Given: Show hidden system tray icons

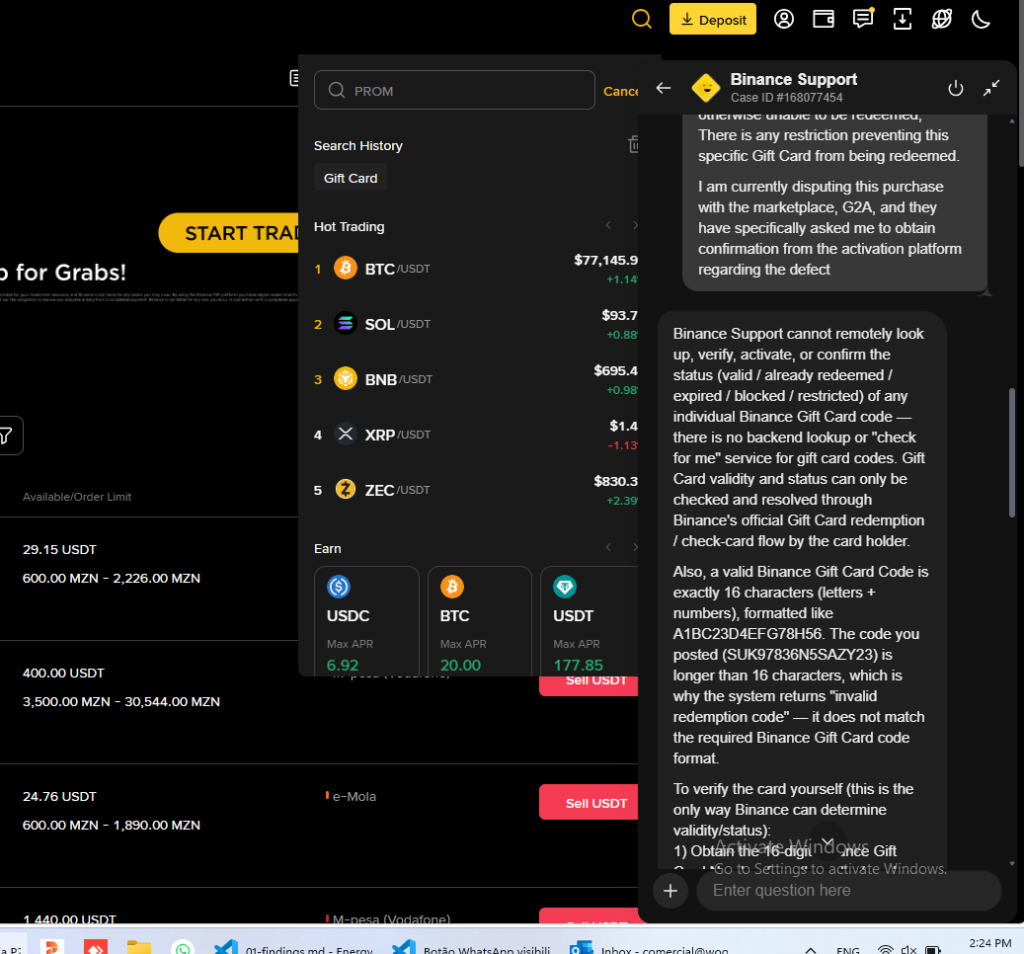Looking at the screenshot, I should [810, 949].
